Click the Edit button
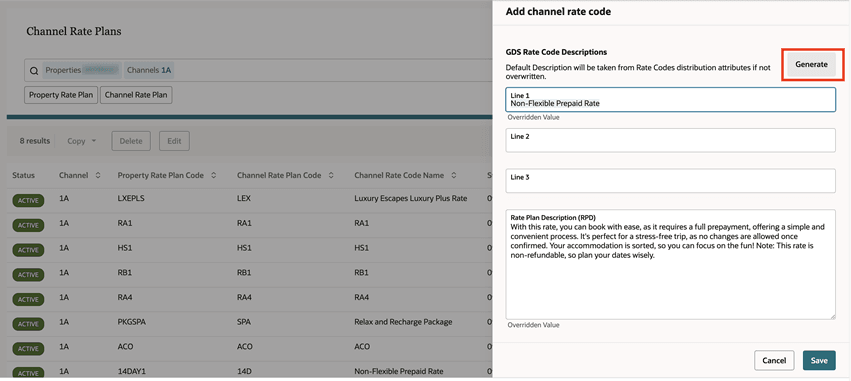 click(x=174, y=141)
